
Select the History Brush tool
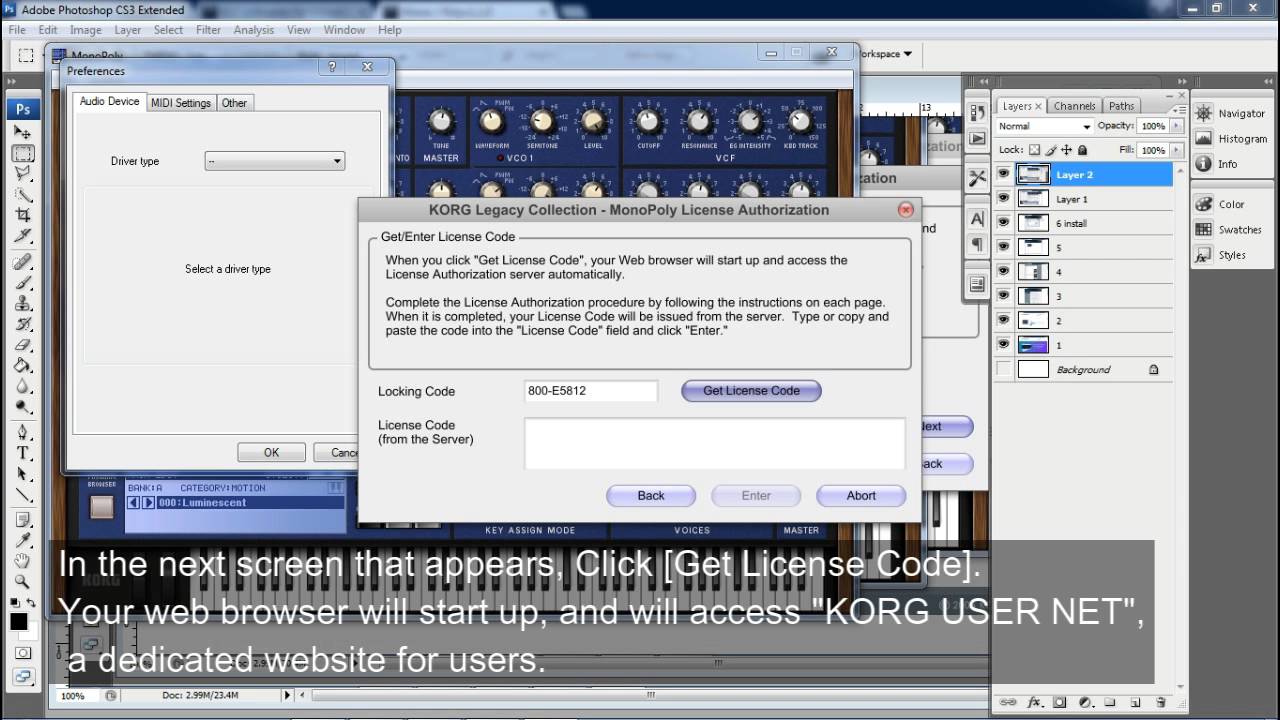23,324
